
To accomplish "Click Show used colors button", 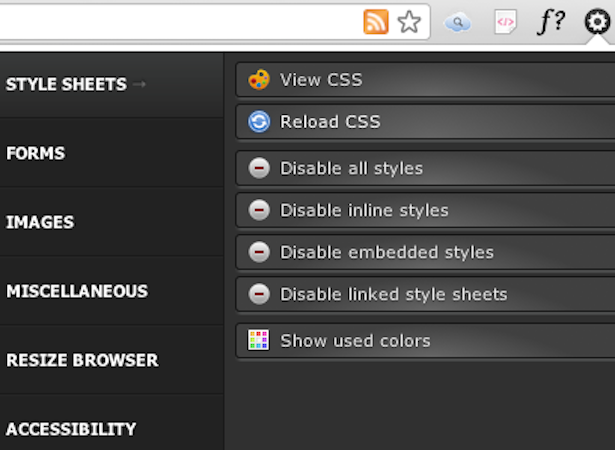I will [425, 341].
